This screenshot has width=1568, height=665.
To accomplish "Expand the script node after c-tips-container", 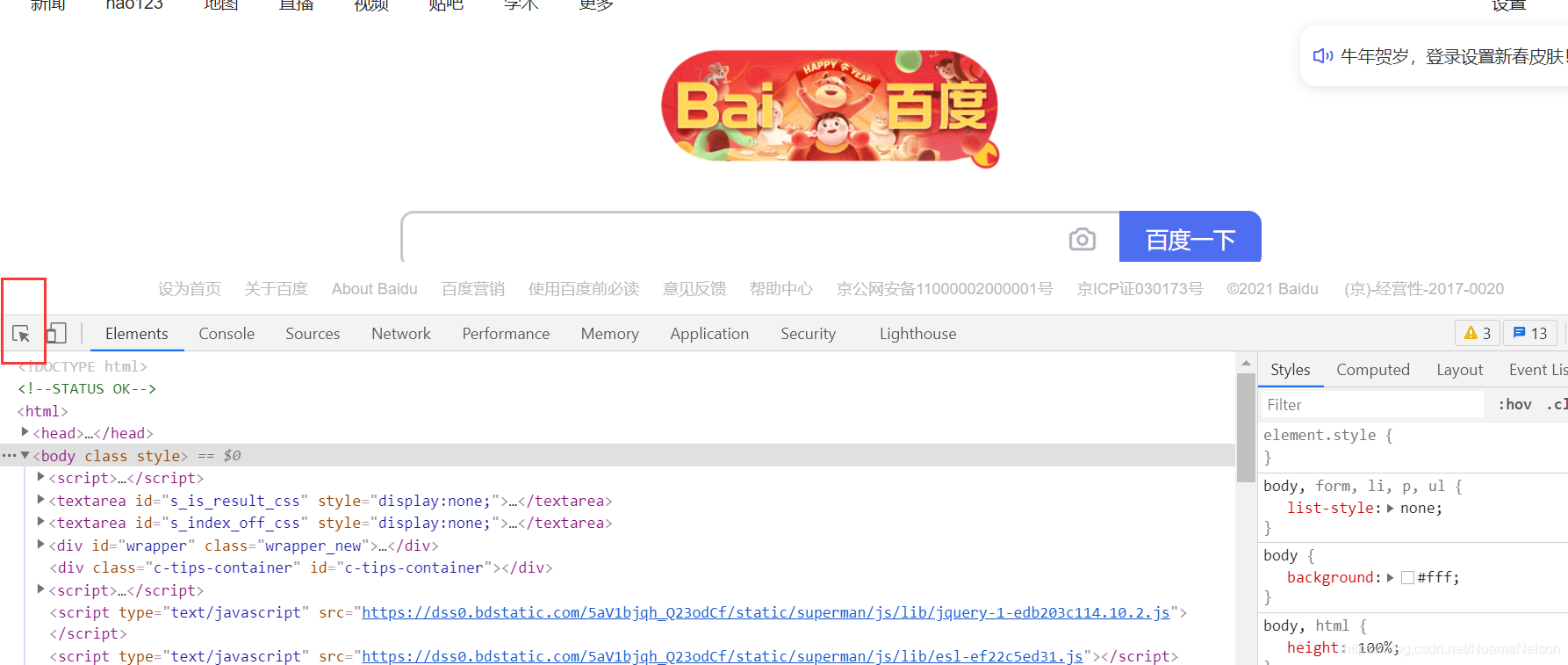I will pyautogui.click(x=40, y=589).
